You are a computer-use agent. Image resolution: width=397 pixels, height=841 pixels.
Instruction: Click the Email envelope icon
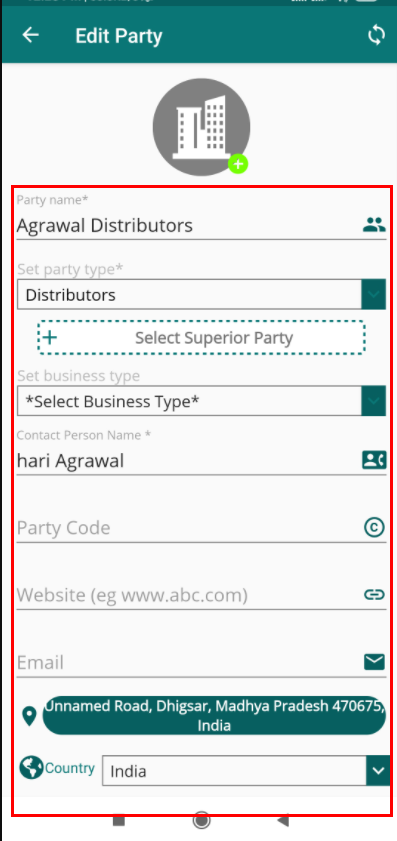374,662
